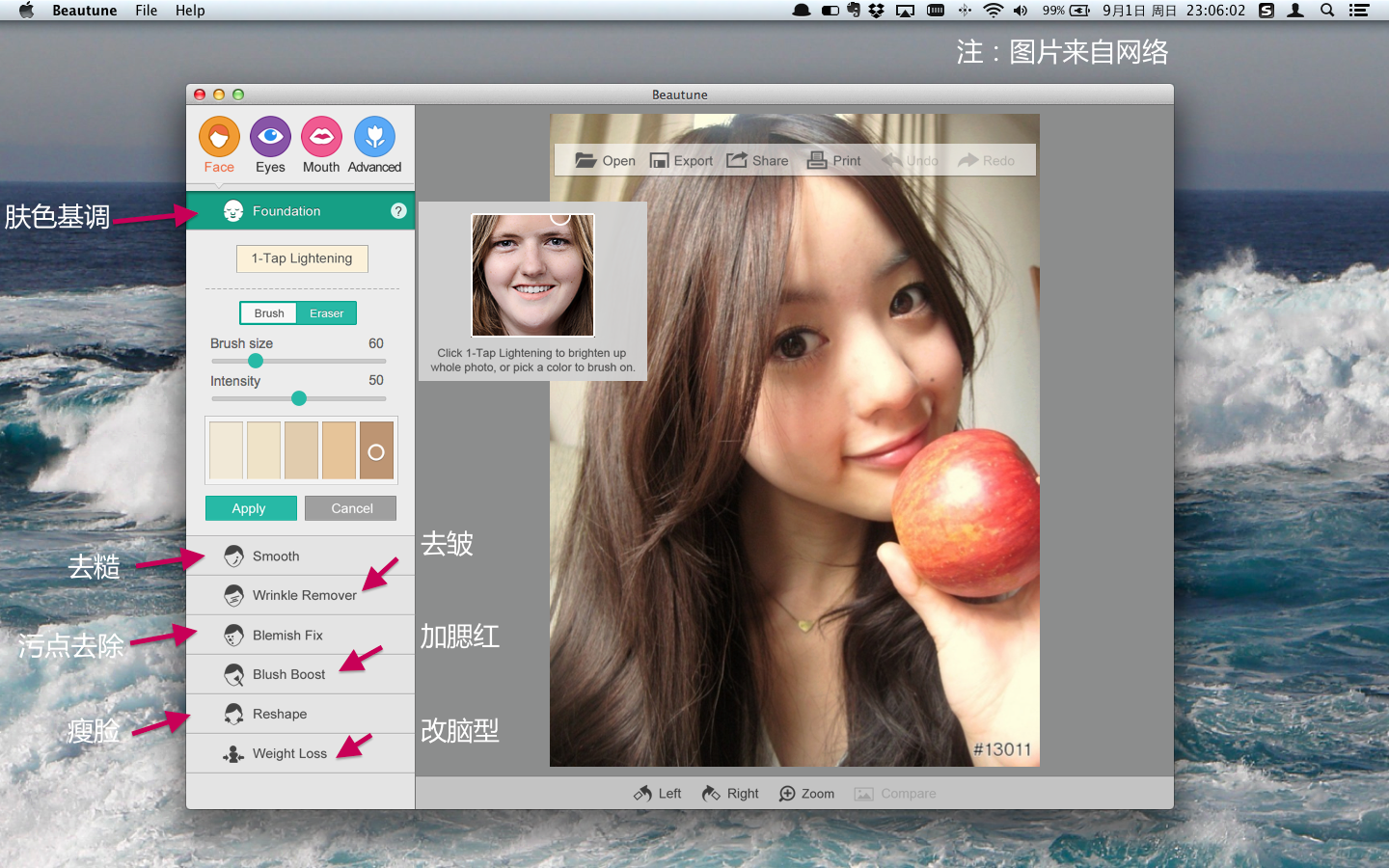1389x868 pixels.
Task: Click the volume icon in menu bar
Action: coord(1021,11)
